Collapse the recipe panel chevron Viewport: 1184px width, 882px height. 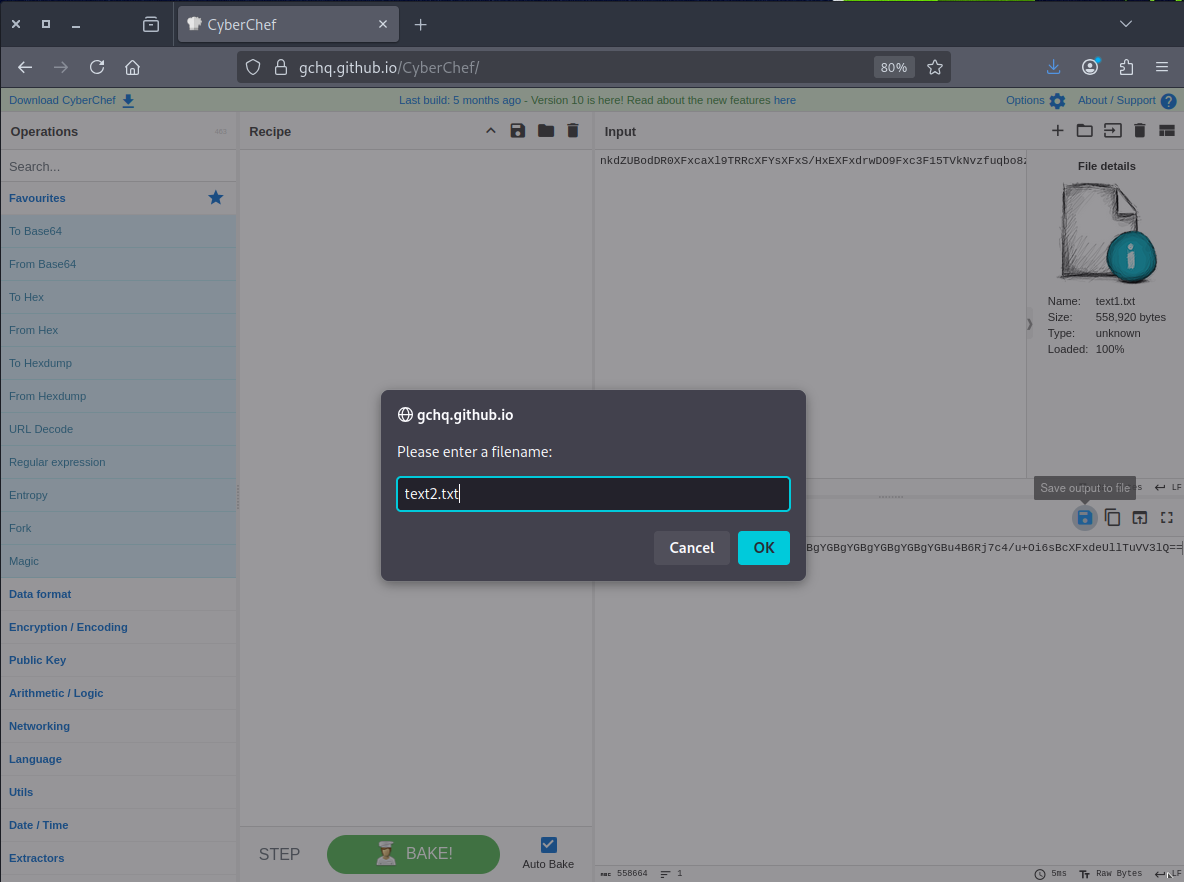pos(490,131)
